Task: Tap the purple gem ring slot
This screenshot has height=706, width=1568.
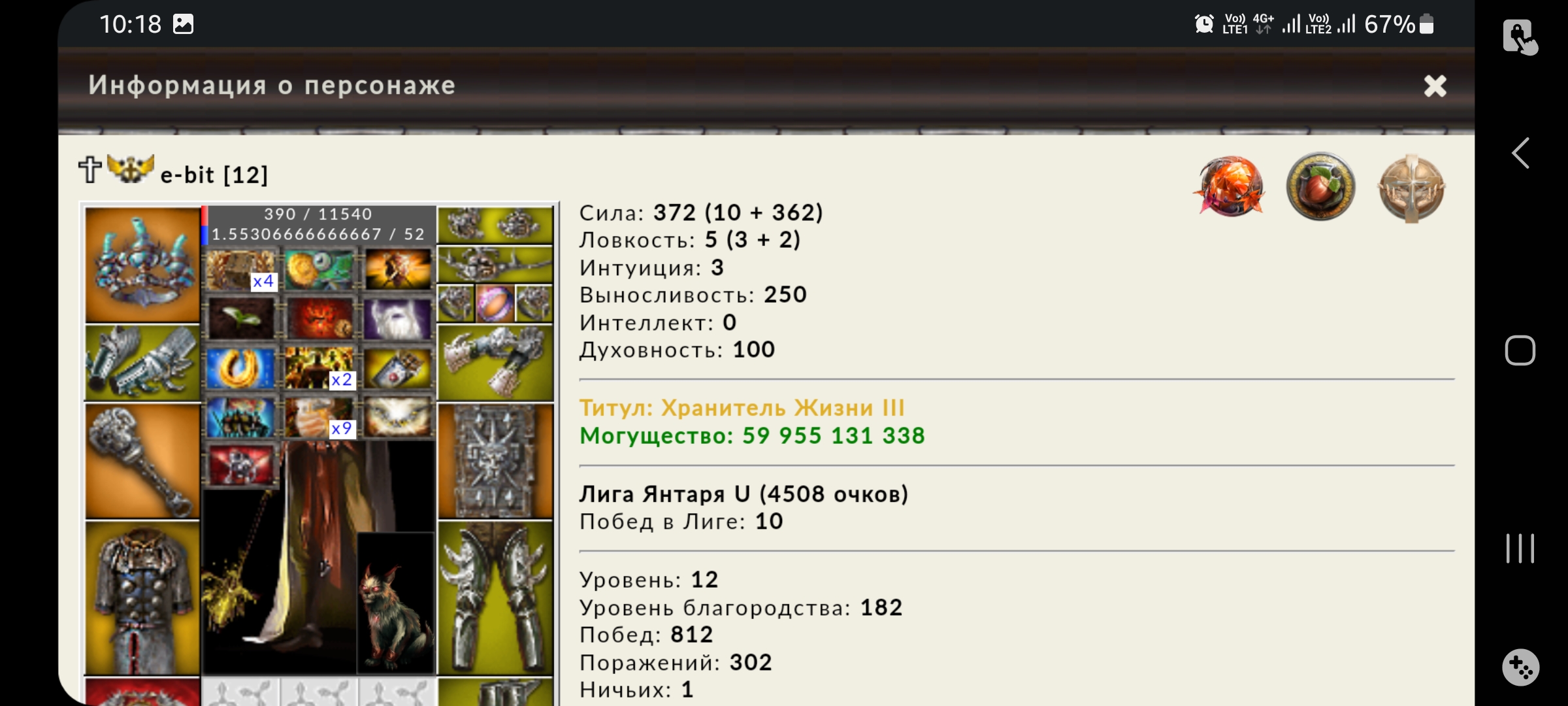Action: 495,303
